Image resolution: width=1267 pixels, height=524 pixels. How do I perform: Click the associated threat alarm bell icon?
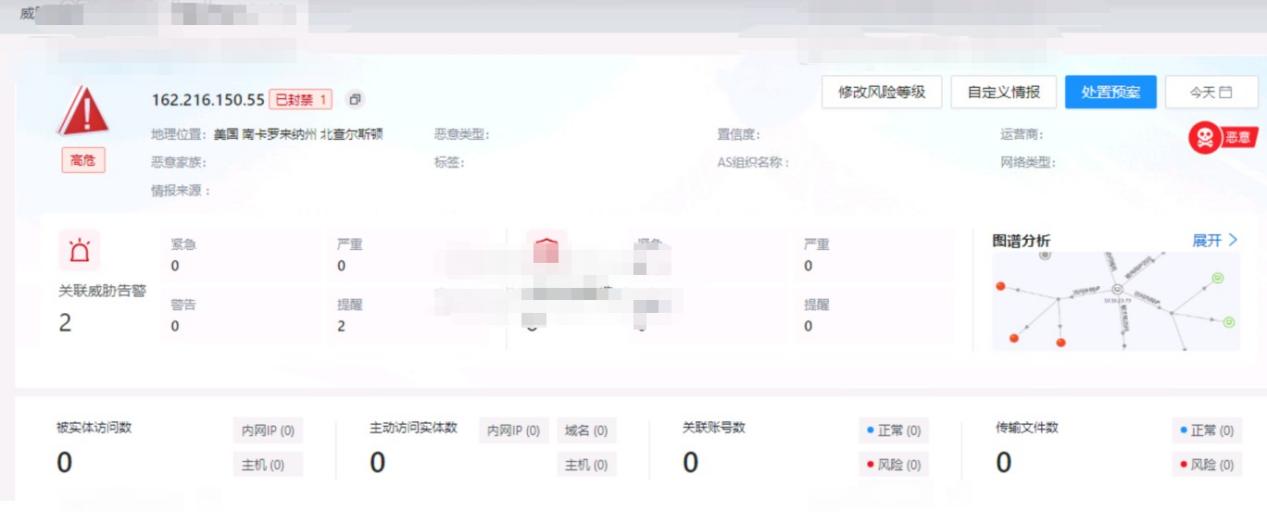pos(78,250)
